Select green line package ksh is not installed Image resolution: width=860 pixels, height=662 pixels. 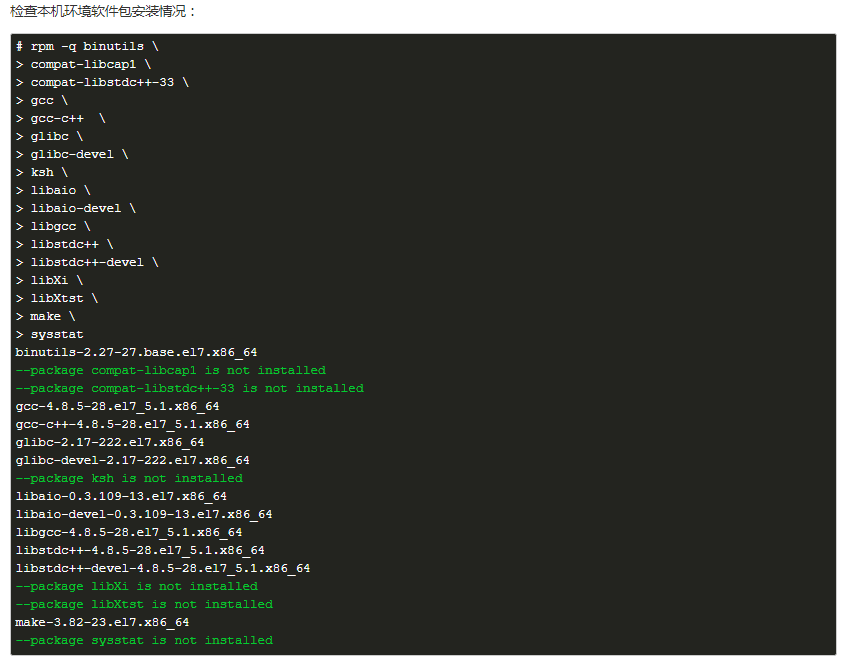point(129,479)
